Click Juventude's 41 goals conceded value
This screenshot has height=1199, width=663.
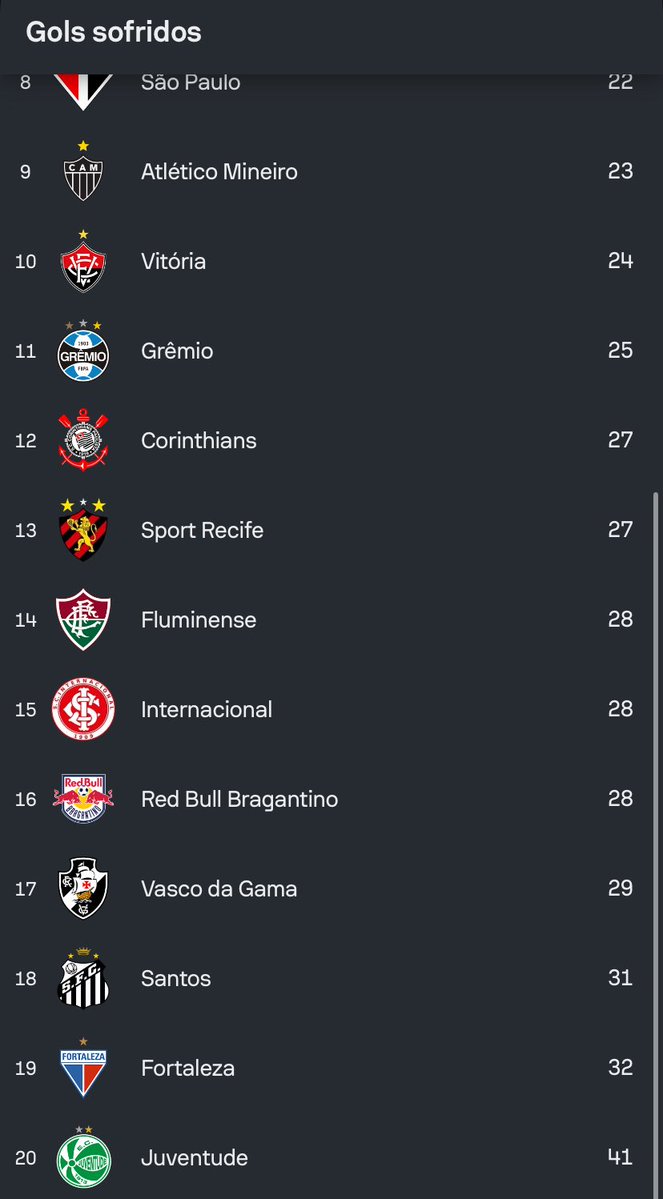point(620,1157)
